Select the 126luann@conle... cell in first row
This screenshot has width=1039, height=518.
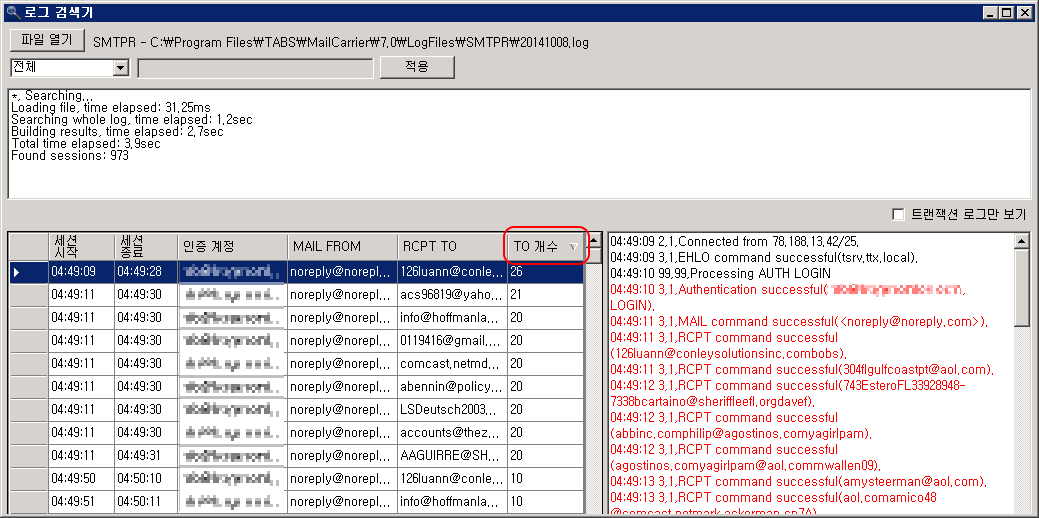click(x=453, y=272)
